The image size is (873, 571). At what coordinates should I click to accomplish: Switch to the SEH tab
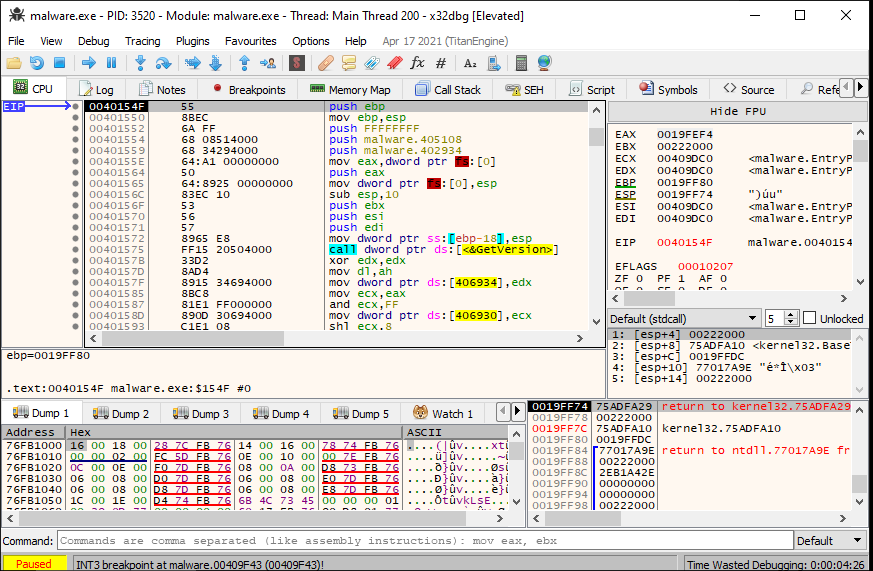524,90
